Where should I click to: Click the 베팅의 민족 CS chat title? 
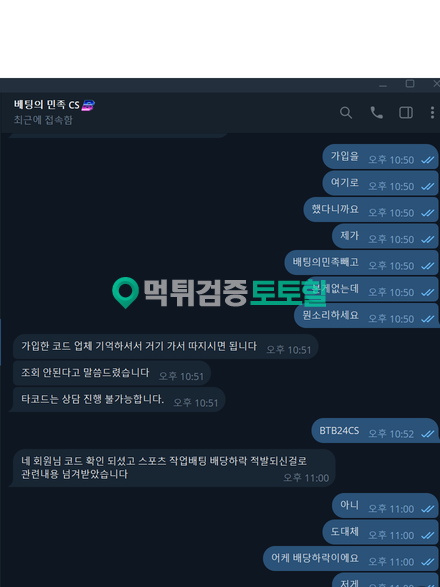click(46, 105)
